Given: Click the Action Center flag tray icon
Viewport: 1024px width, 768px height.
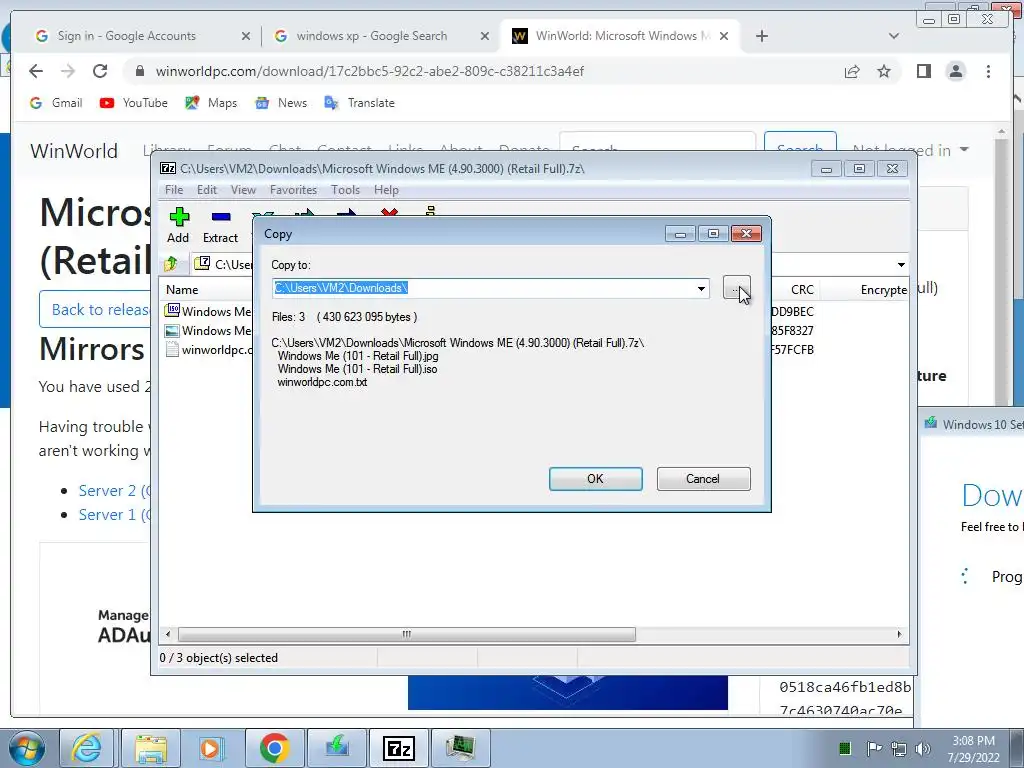Looking at the screenshot, I should [x=874, y=748].
